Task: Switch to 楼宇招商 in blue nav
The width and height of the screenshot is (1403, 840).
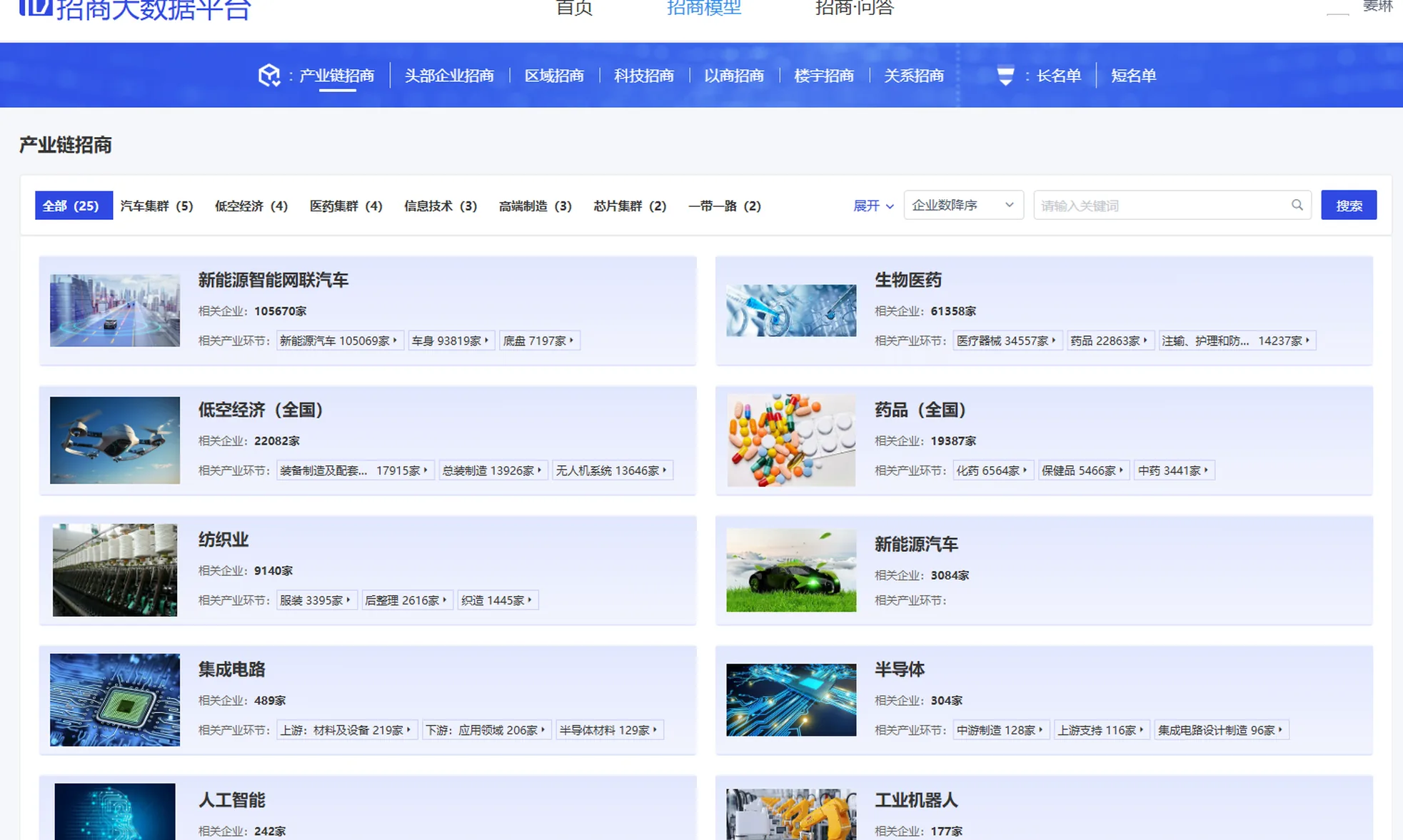Action: 824,76
